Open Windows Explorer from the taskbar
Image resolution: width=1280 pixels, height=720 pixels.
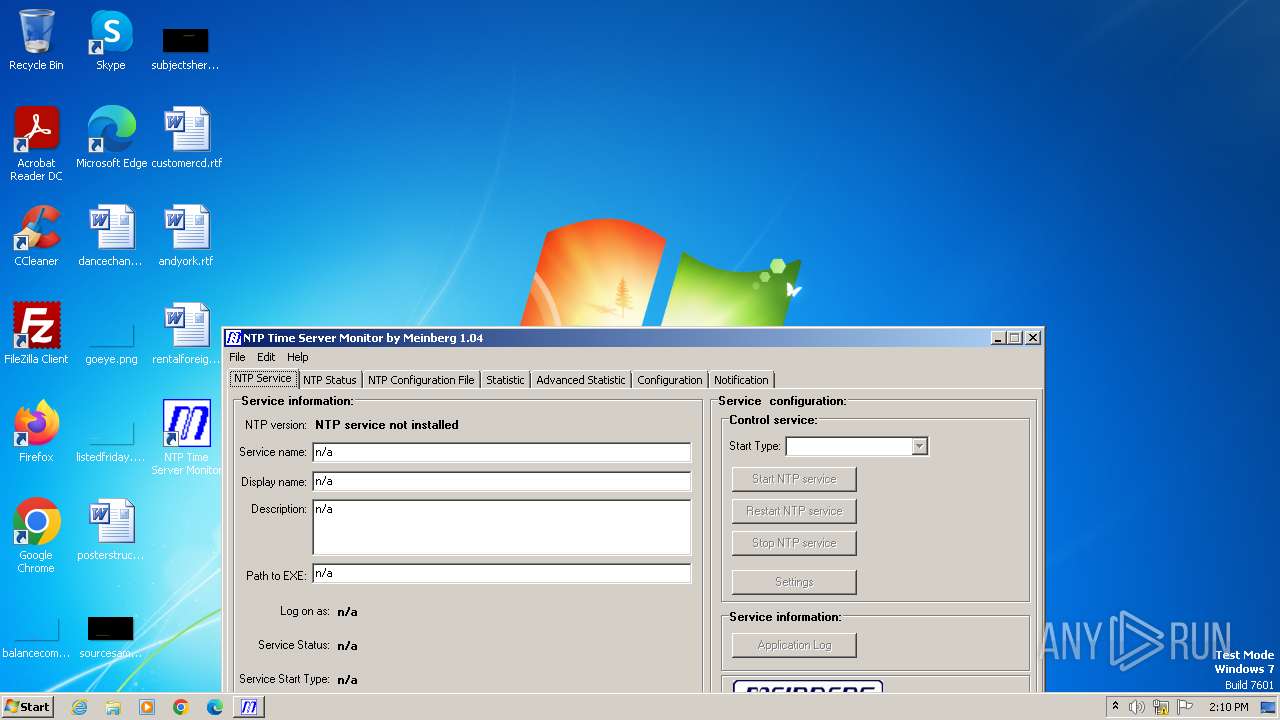click(x=113, y=707)
